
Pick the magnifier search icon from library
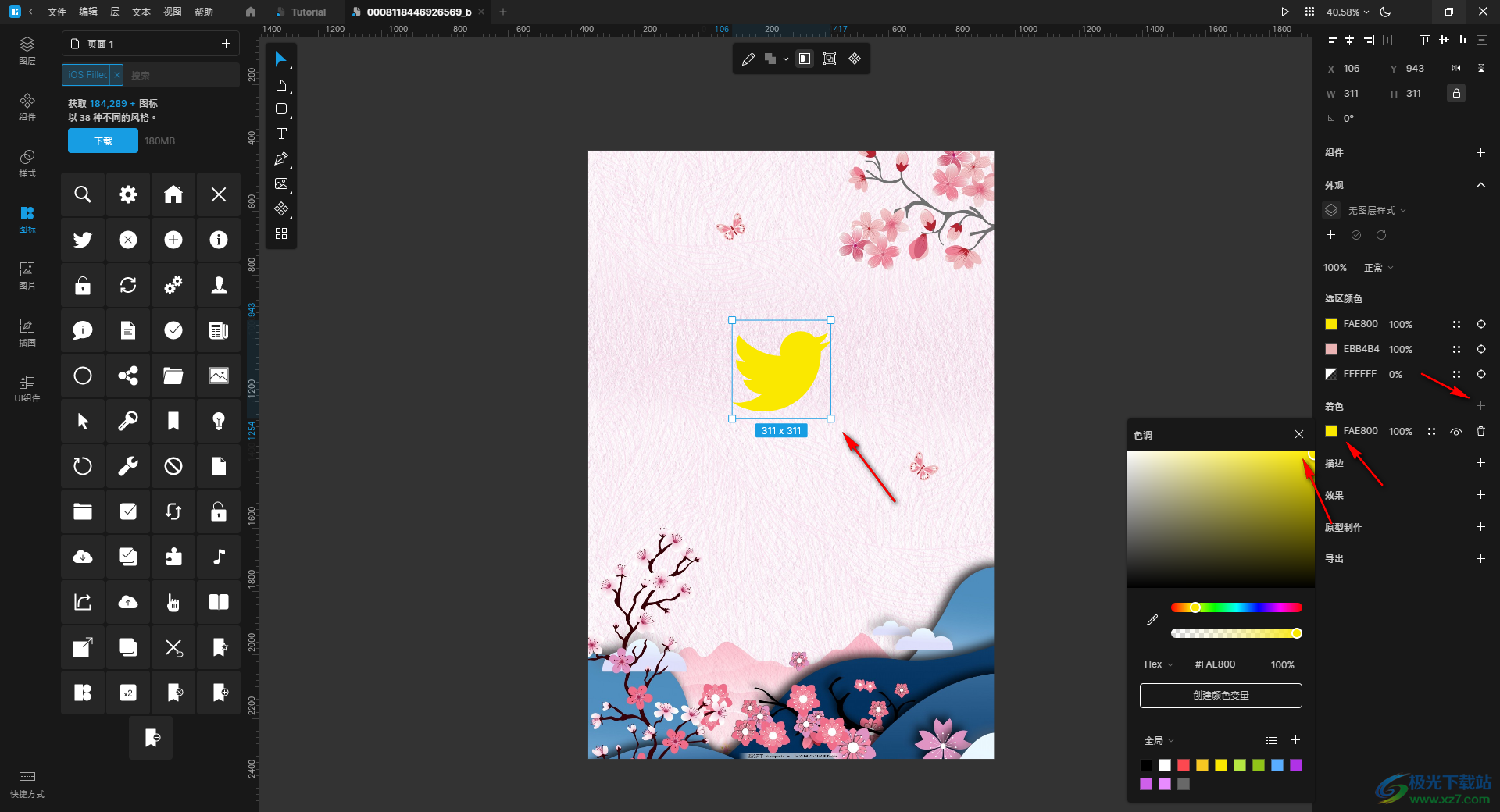[x=83, y=194]
